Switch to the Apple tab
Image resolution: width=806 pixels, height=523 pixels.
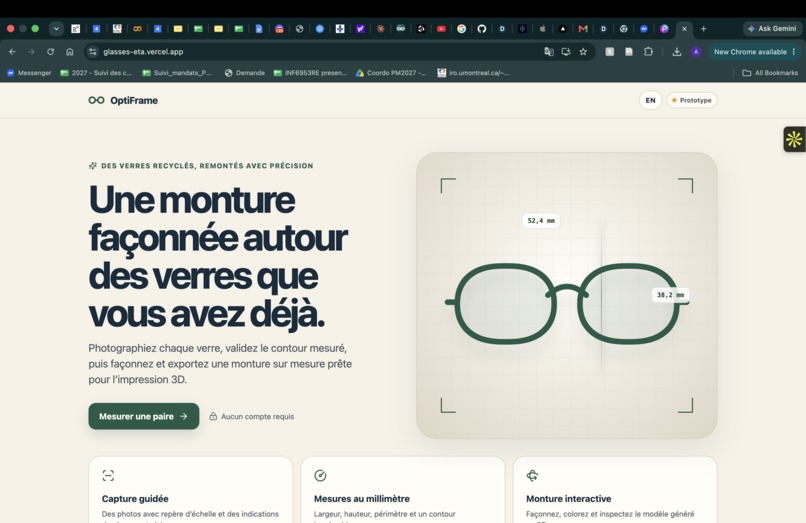click(542, 29)
